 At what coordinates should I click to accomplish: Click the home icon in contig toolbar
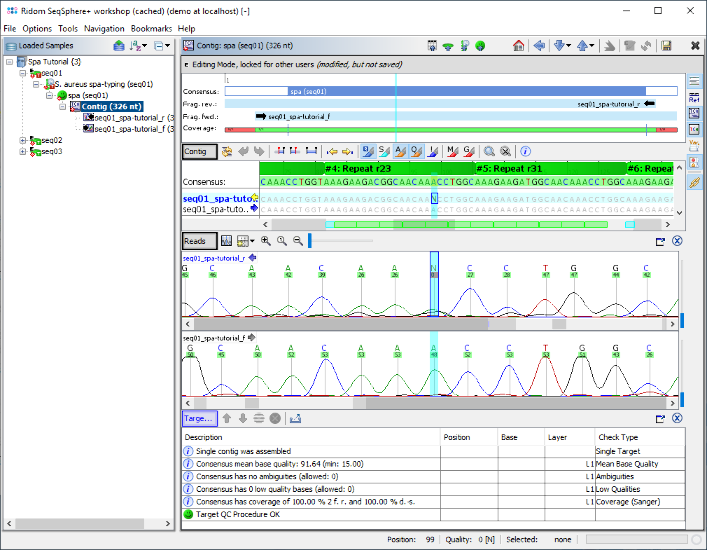click(x=518, y=46)
